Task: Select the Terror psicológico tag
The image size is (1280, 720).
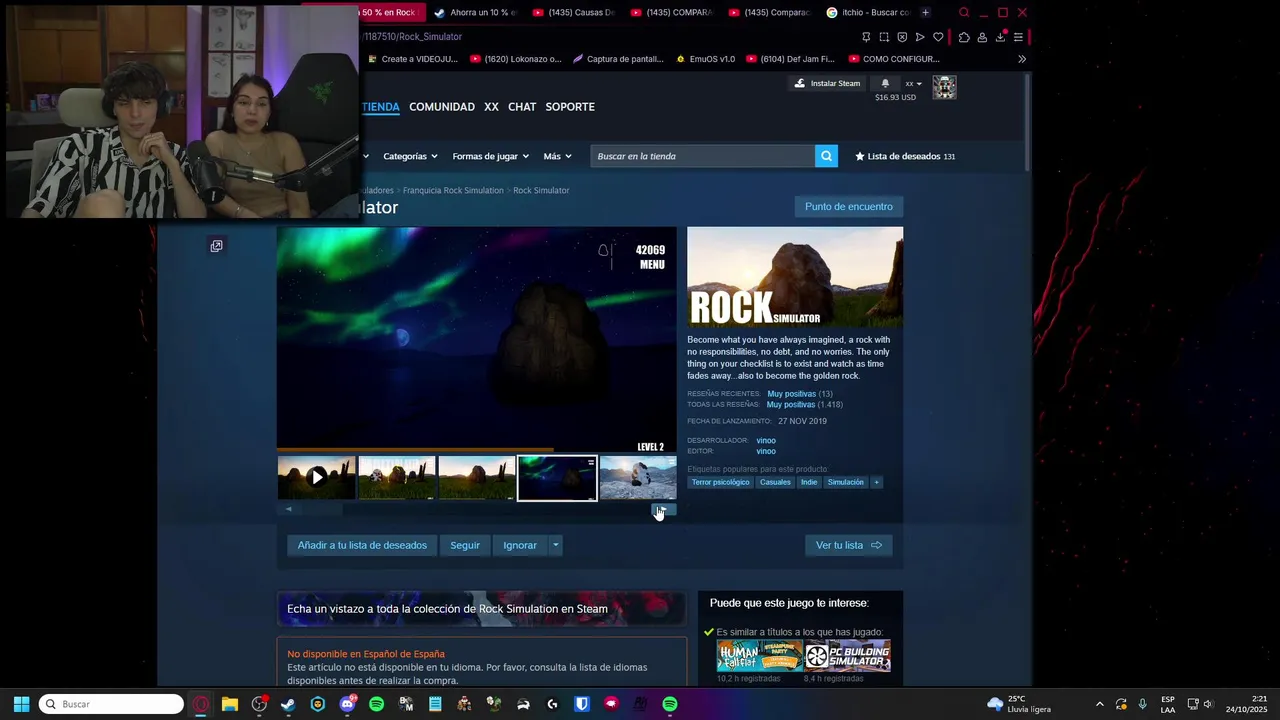Action: point(720,482)
